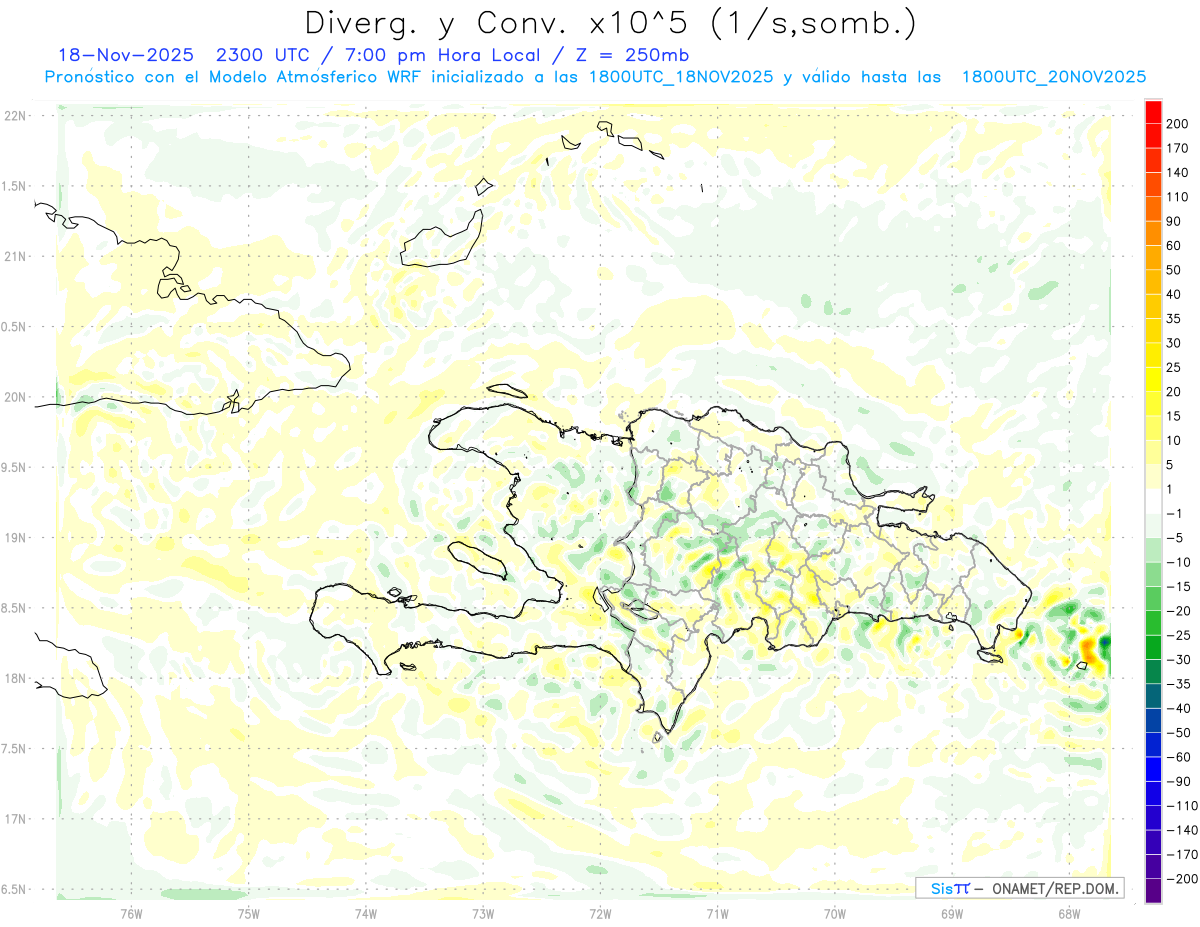Click the colorbar label "-200"
The height and width of the screenshot is (927, 1200).
pyautogui.click(x=1183, y=878)
